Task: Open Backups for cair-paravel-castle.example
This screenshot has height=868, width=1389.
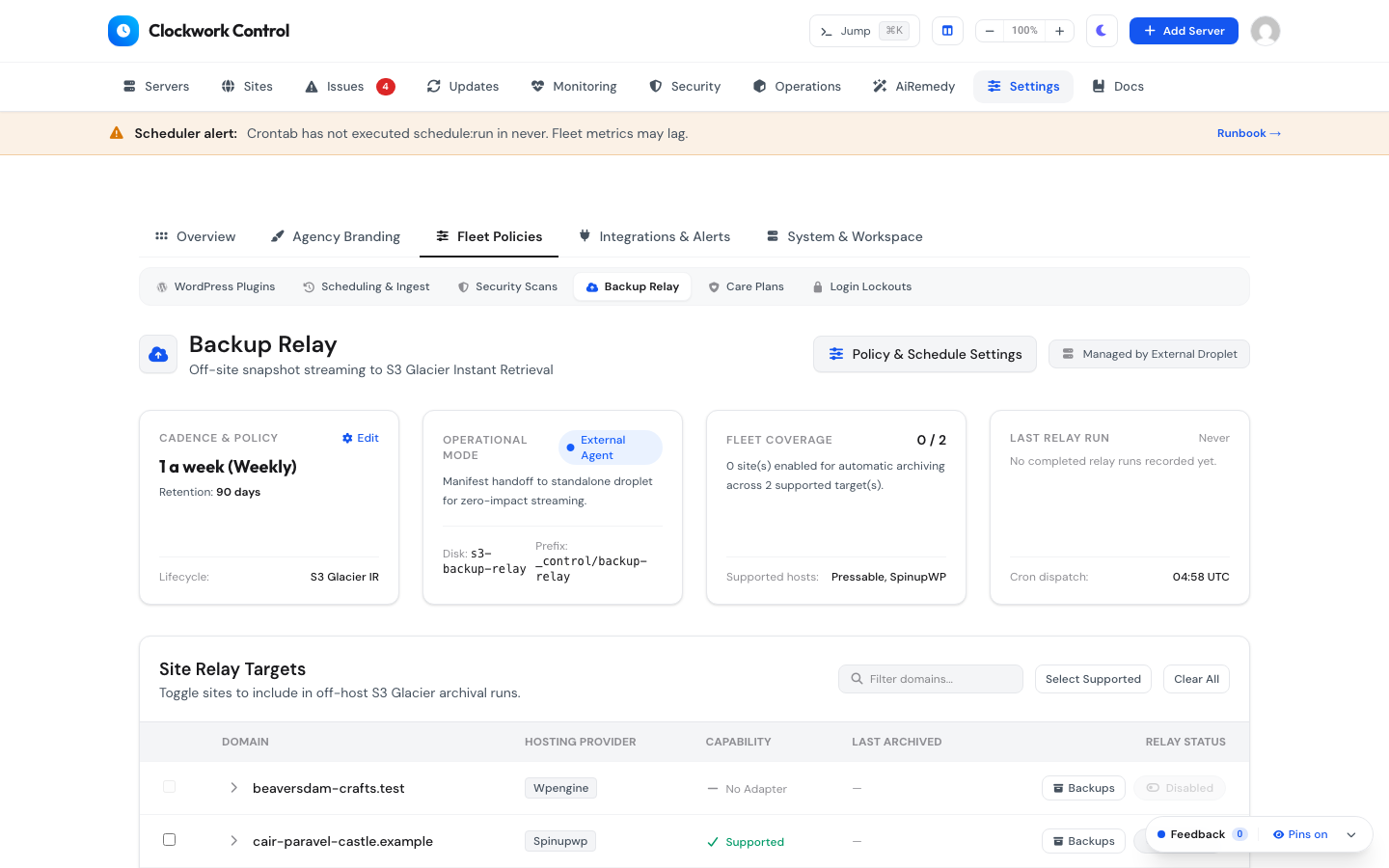Action: [1083, 841]
